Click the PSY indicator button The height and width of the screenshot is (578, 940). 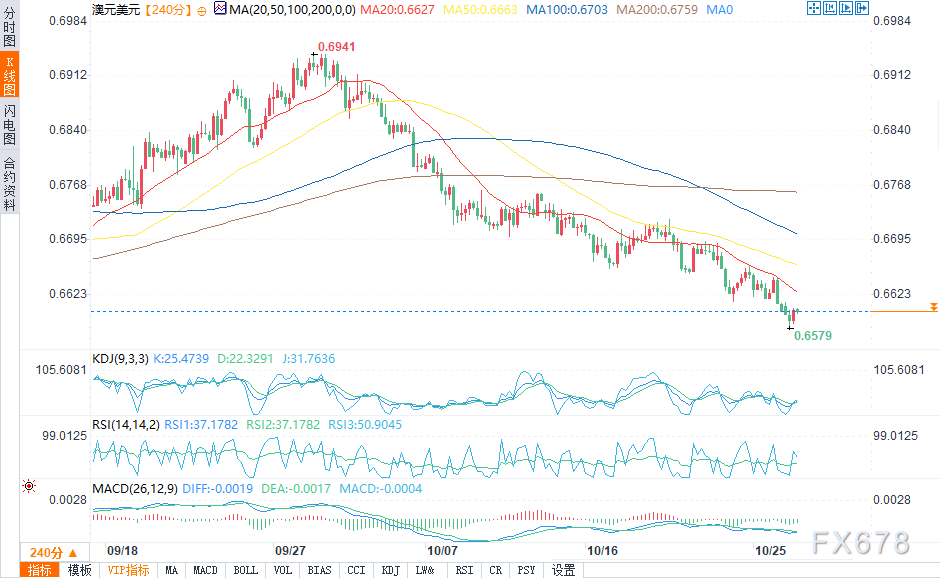[x=526, y=570]
